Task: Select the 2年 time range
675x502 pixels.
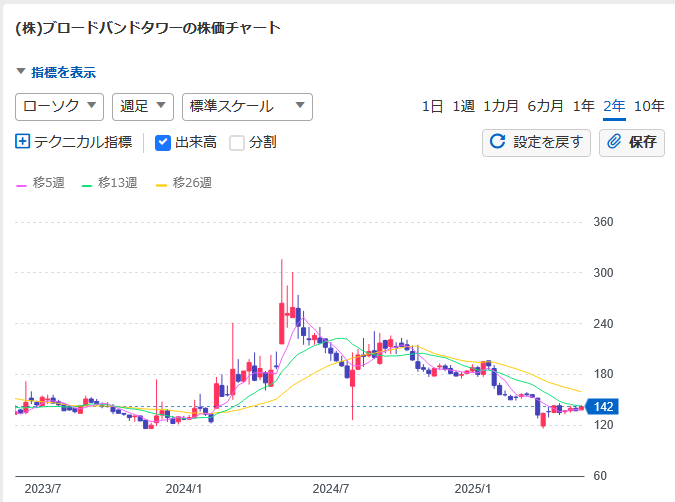Action: pyautogui.click(x=614, y=106)
